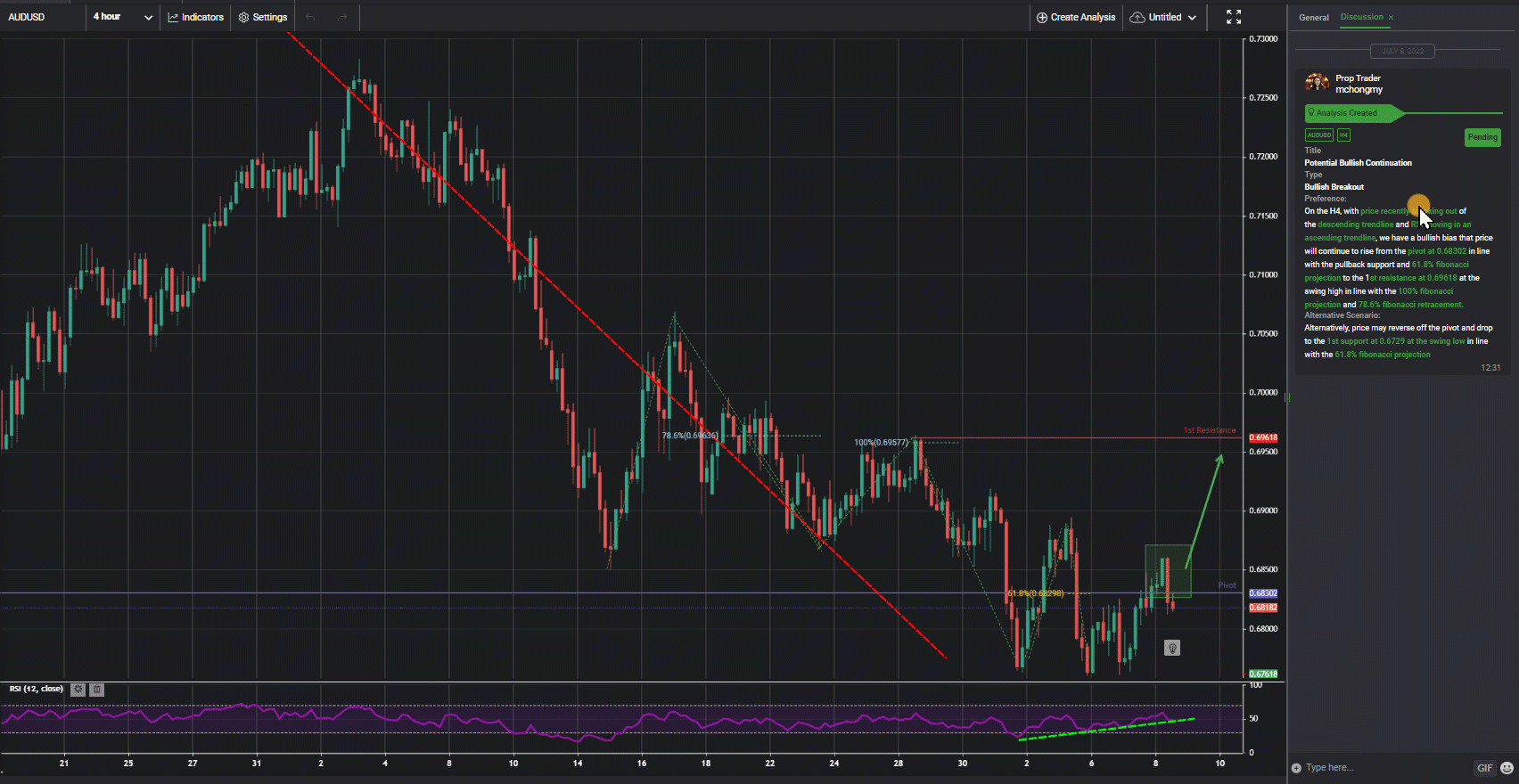Open mchongmy's profile avatar
The height and width of the screenshot is (784, 1519).
tap(1317, 83)
